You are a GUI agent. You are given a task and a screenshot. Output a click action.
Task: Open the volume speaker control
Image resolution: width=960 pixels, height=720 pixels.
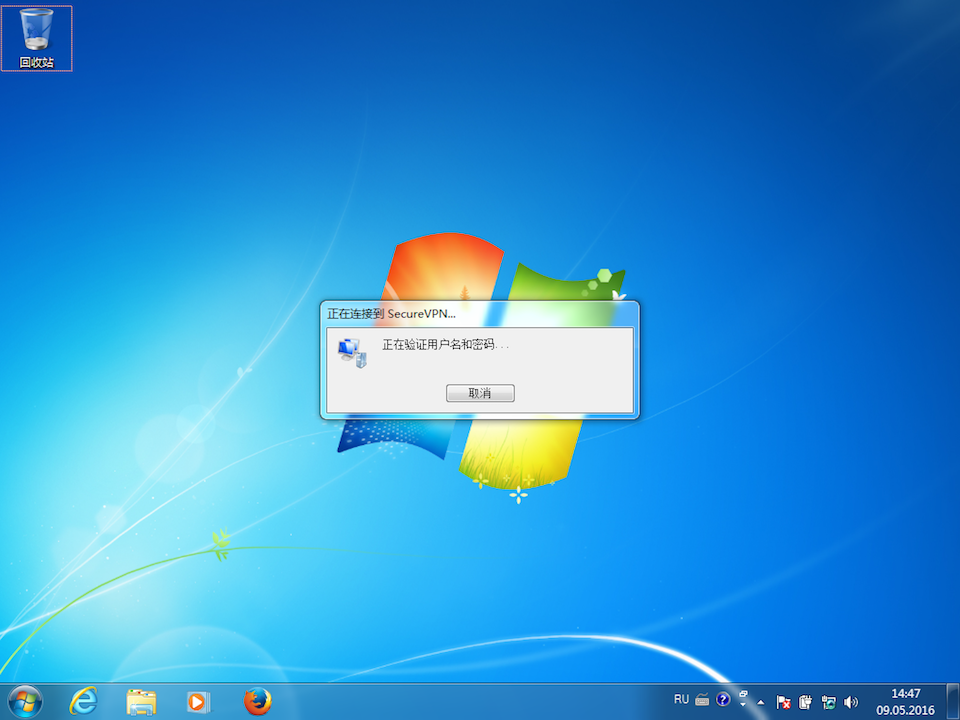coord(851,702)
